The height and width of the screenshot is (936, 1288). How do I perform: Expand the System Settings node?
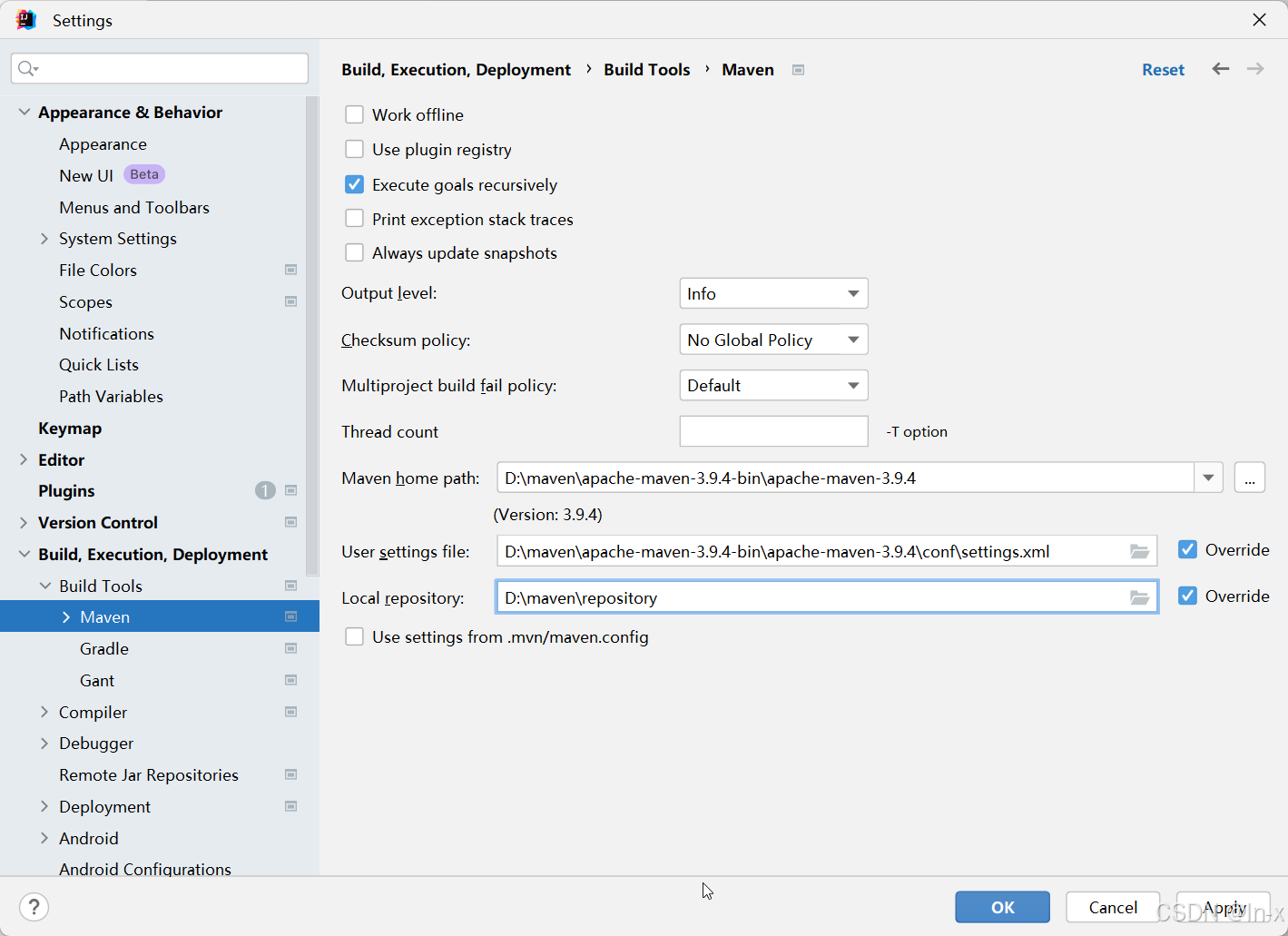pyautogui.click(x=44, y=238)
